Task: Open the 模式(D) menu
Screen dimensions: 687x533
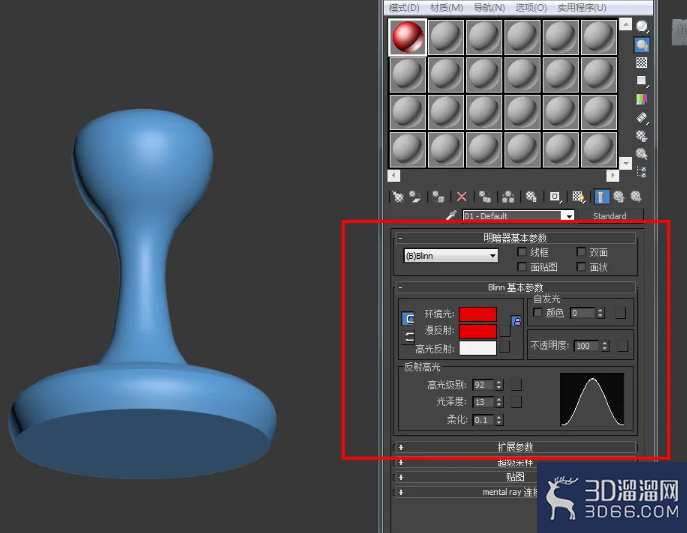Action: (404, 8)
